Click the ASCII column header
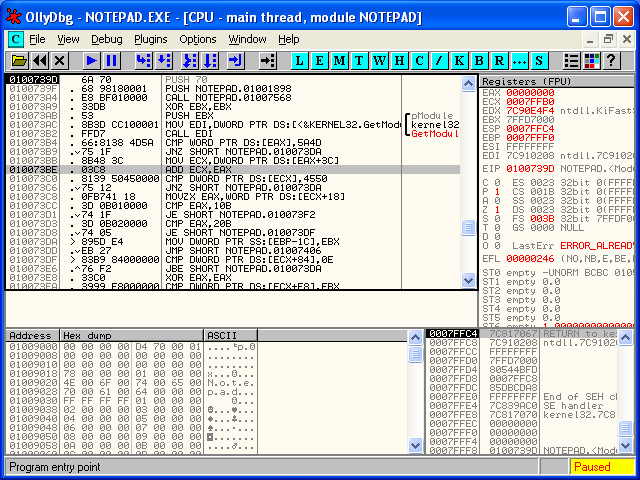The image size is (640, 480). [x=230, y=336]
